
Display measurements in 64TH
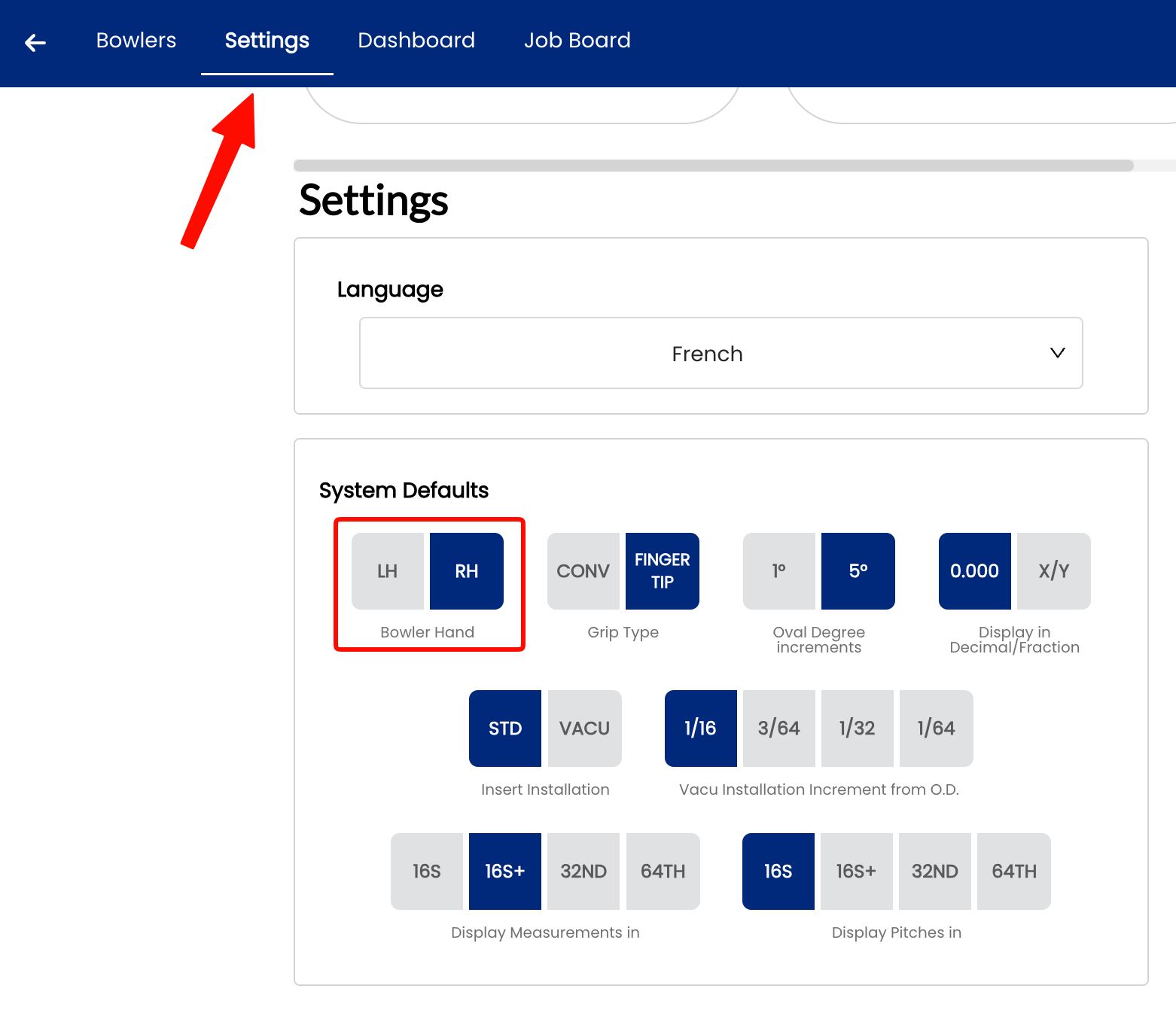point(663,871)
